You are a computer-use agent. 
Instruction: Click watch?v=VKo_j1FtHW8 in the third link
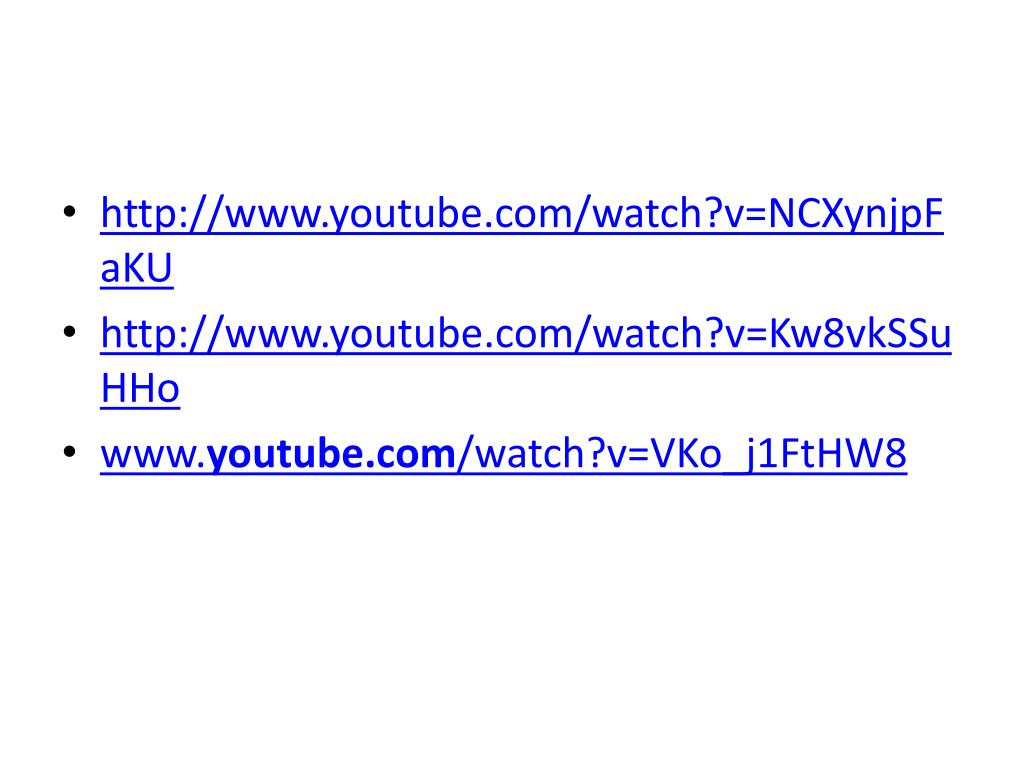[691, 454]
